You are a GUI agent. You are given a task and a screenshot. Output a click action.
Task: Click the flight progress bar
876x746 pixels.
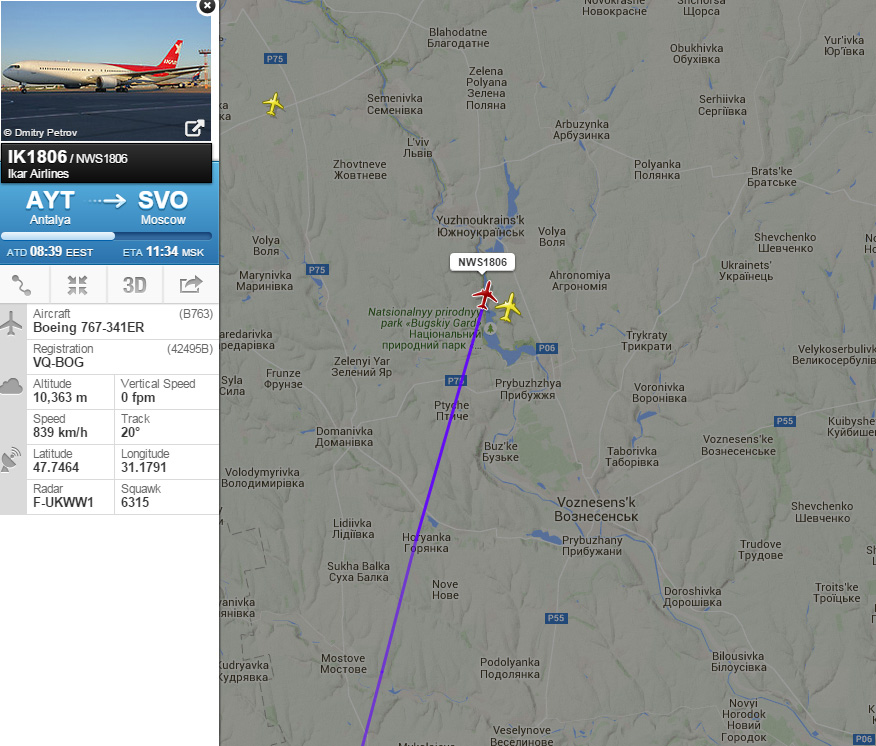click(x=107, y=236)
